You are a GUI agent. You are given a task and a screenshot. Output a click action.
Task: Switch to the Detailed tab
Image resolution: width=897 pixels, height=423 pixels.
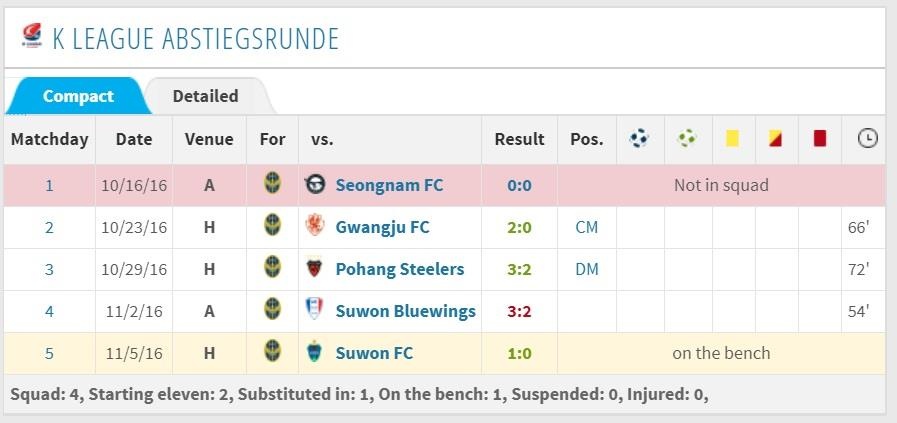click(x=205, y=96)
